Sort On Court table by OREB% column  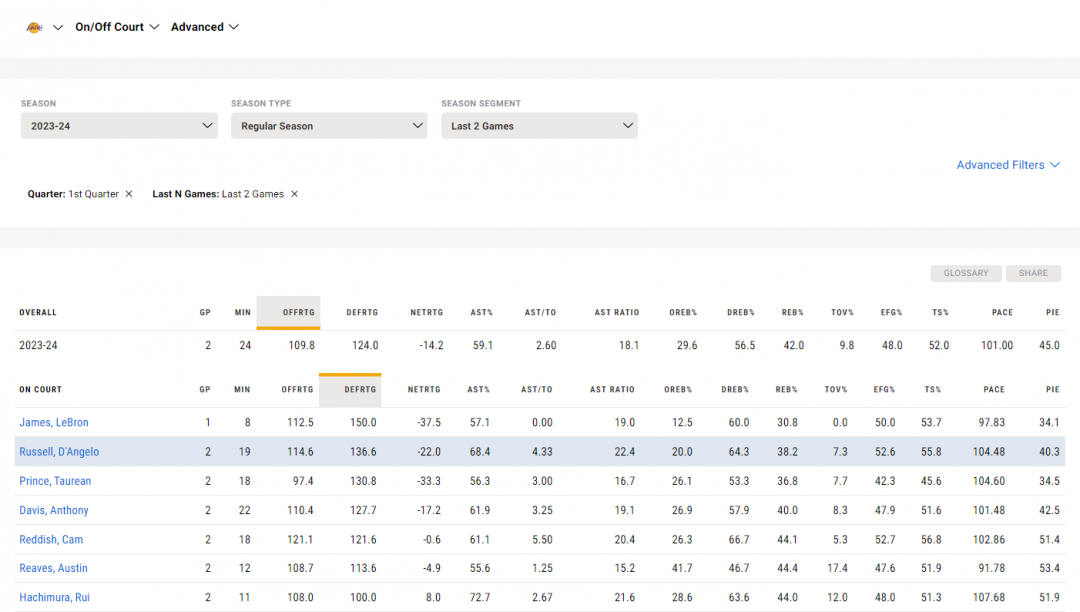coord(678,390)
